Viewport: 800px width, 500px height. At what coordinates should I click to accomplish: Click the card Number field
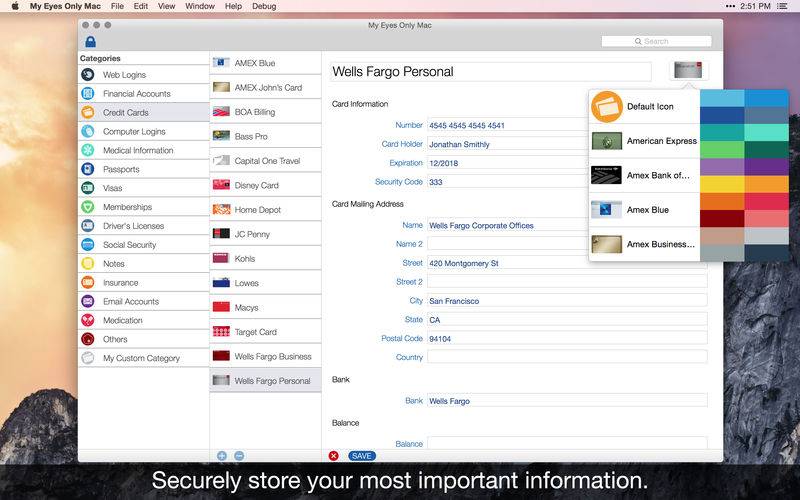[507, 125]
